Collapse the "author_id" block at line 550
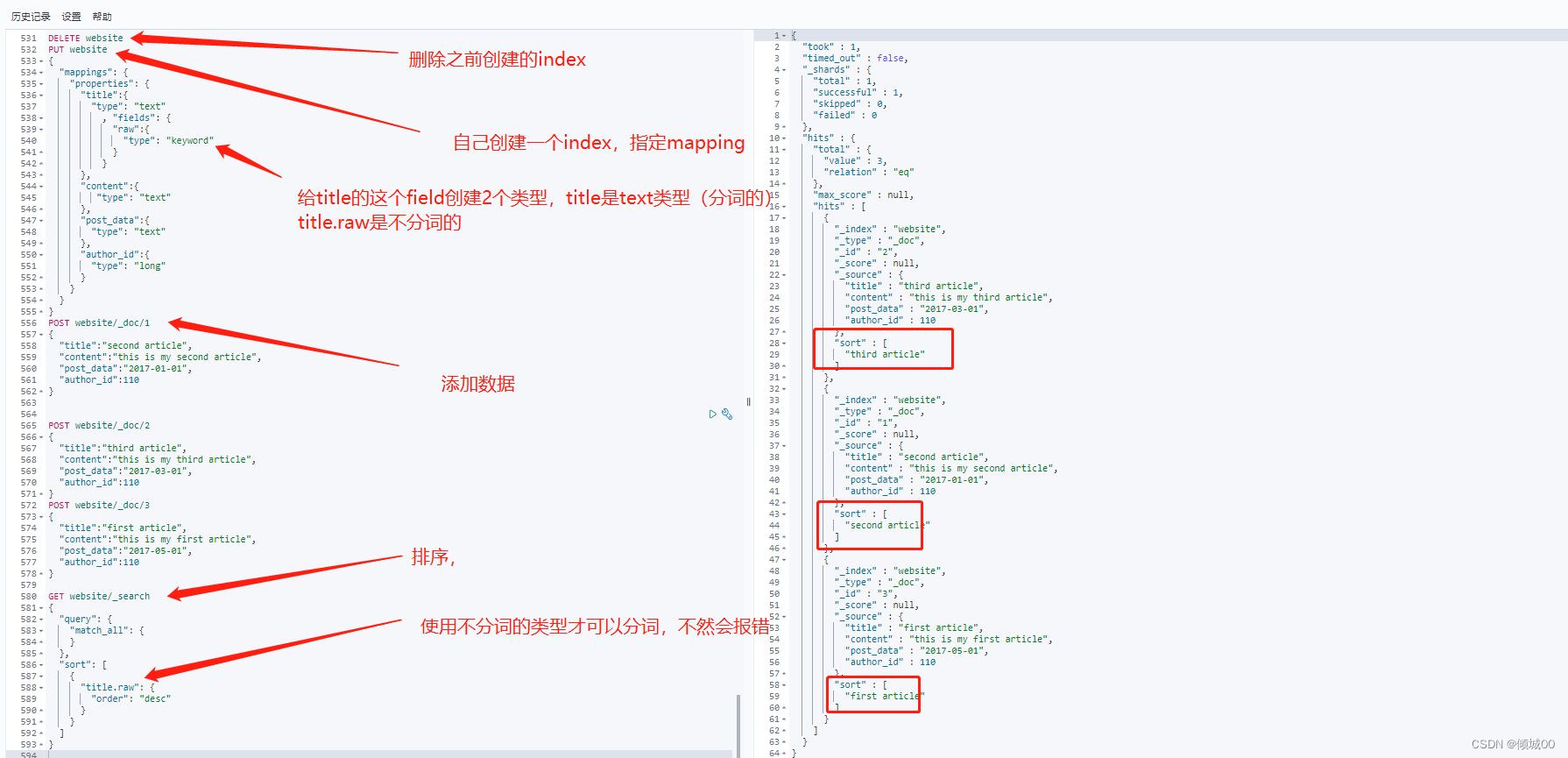 (42, 255)
